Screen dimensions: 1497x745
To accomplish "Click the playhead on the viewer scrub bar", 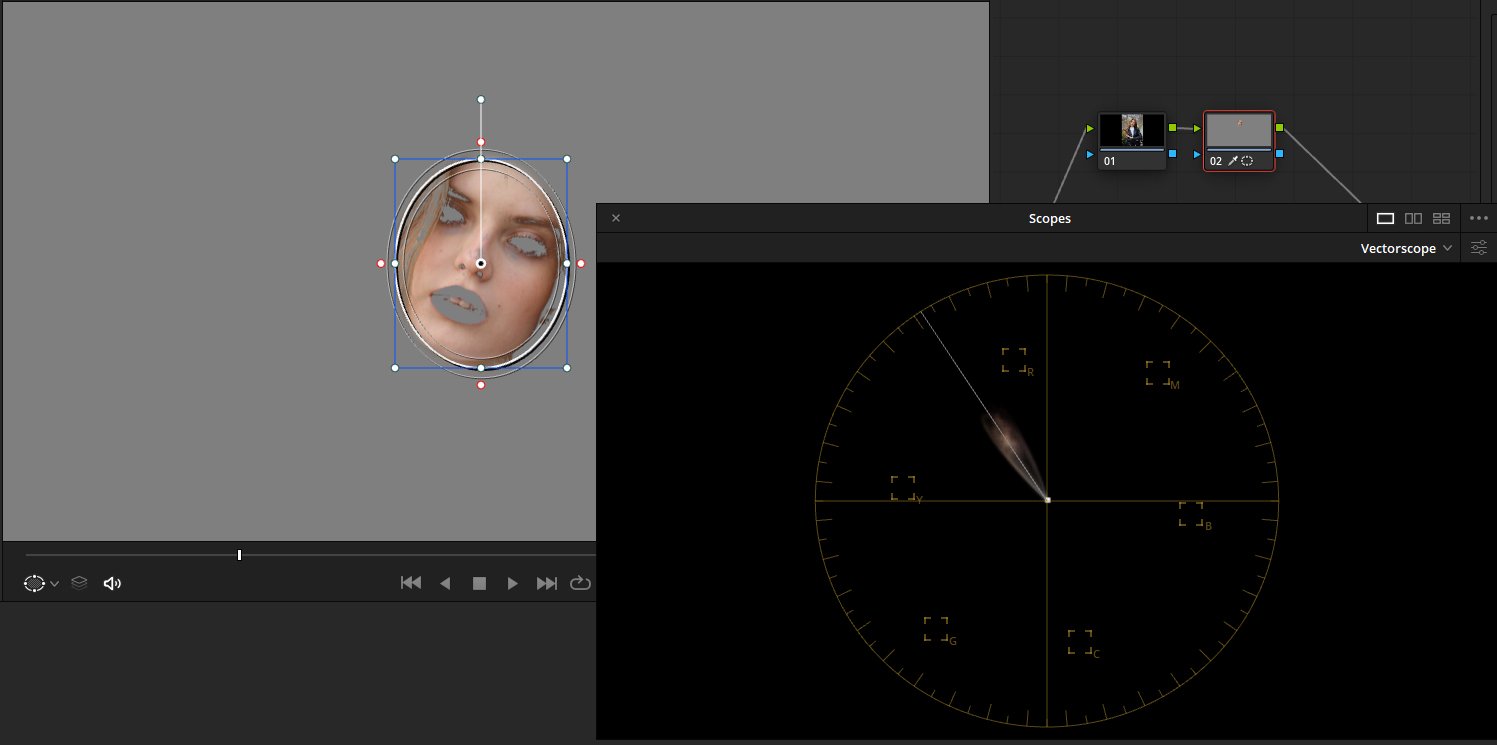I will [239, 555].
